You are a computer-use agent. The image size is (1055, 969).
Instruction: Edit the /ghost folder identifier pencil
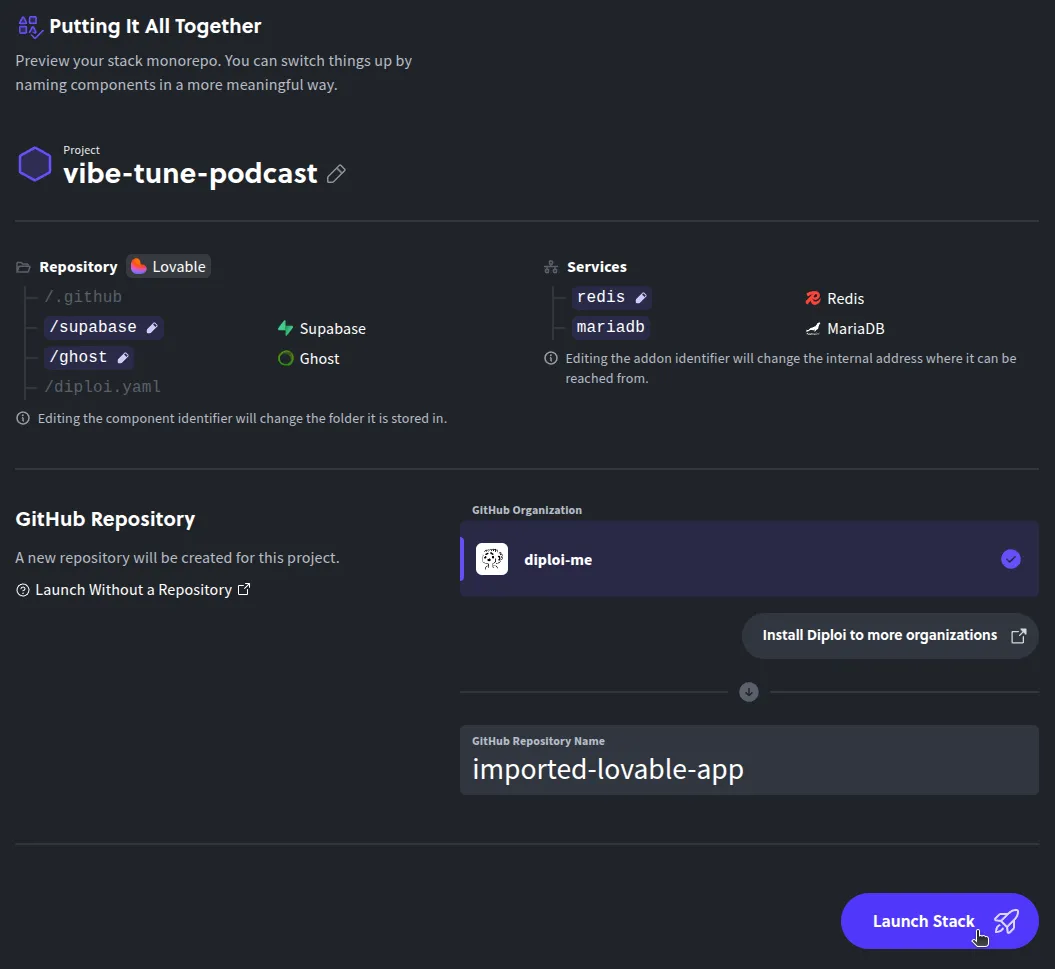(x=123, y=358)
